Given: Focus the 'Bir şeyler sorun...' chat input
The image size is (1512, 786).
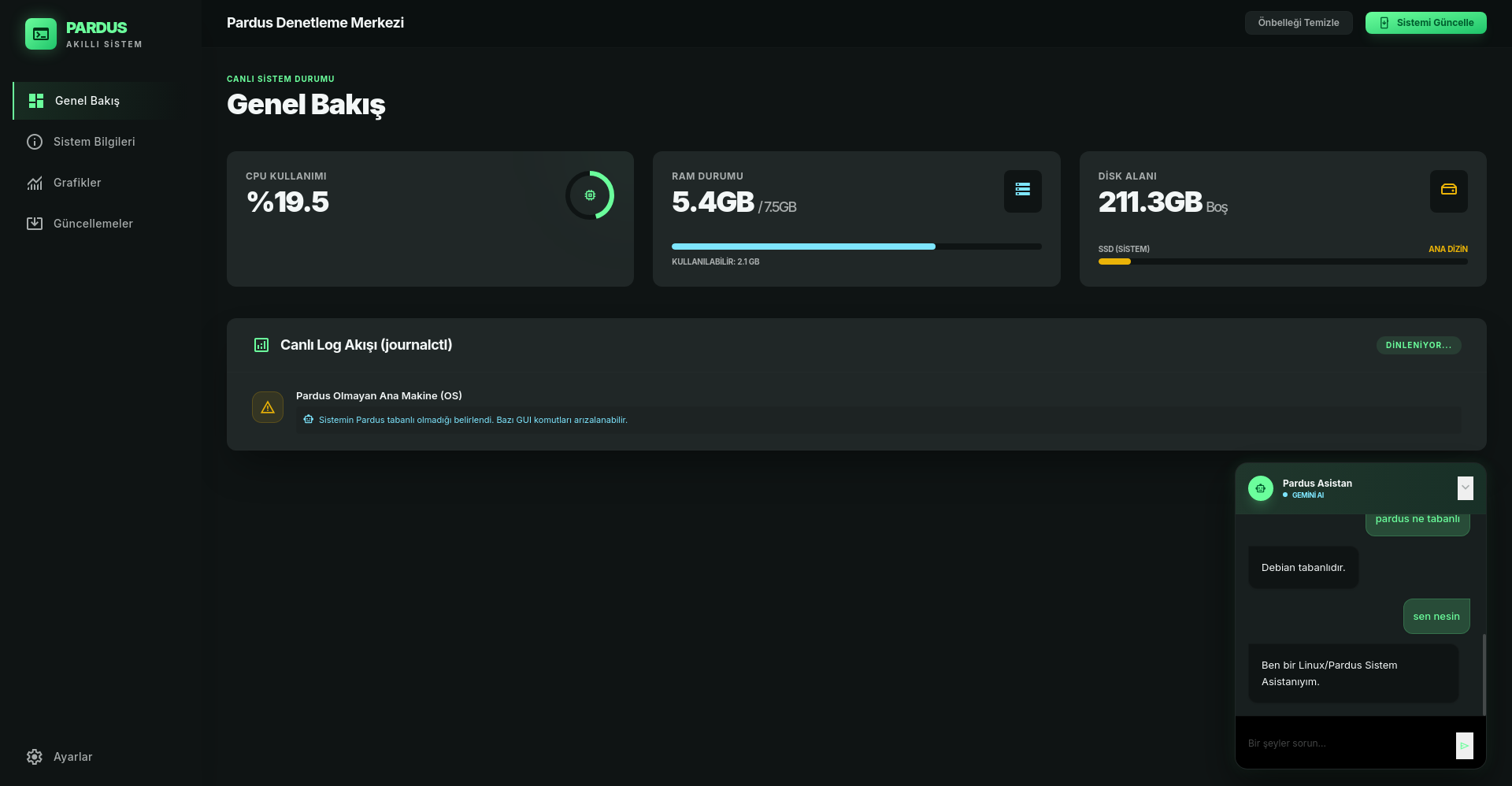Looking at the screenshot, I should tap(1347, 743).
